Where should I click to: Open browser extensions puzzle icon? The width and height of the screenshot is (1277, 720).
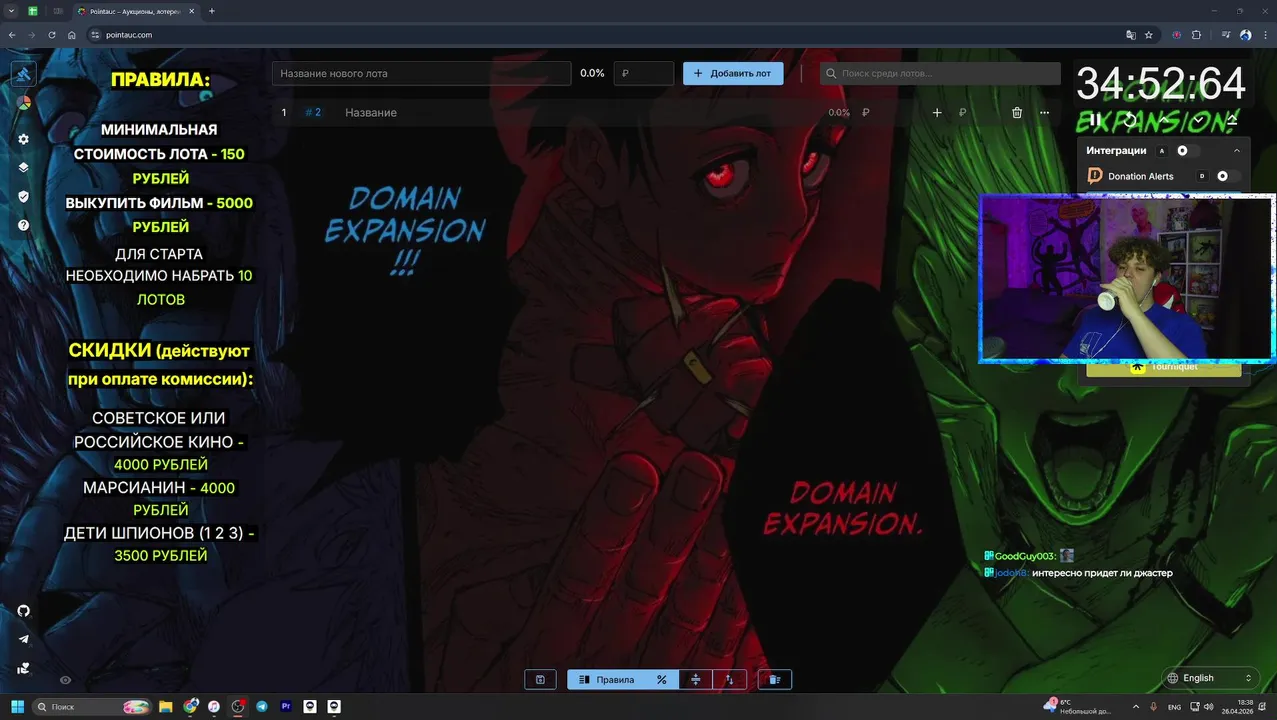(1197, 35)
